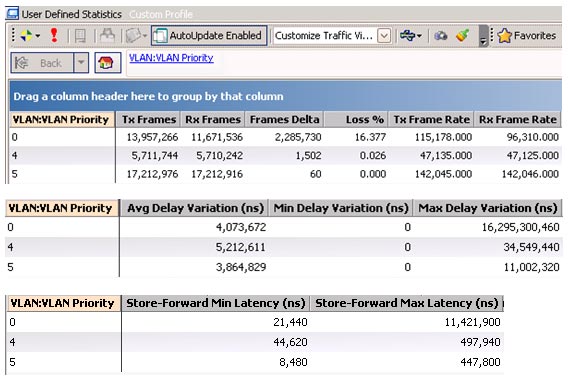Viewport: 568px width, 381px height.
Task: Select the Frames Delta value 60
Action: coord(316,174)
